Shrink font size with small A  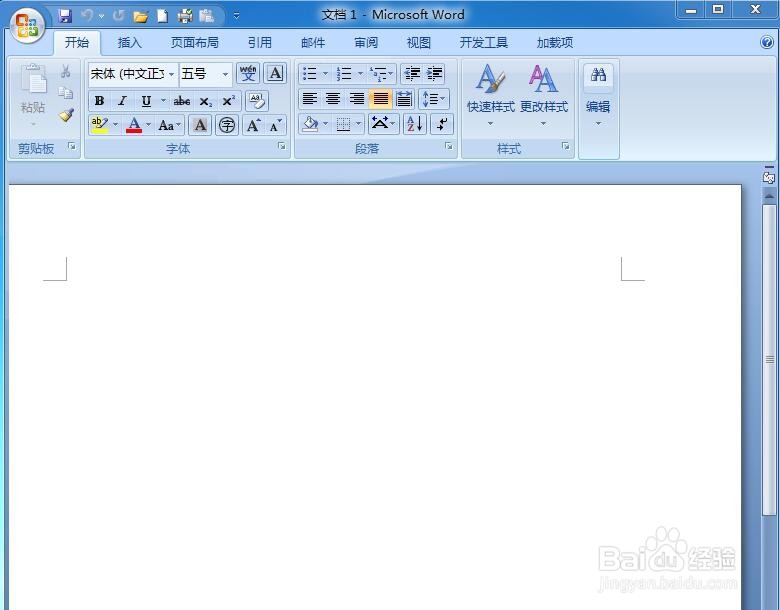pyautogui.click(x=275, y=125)
